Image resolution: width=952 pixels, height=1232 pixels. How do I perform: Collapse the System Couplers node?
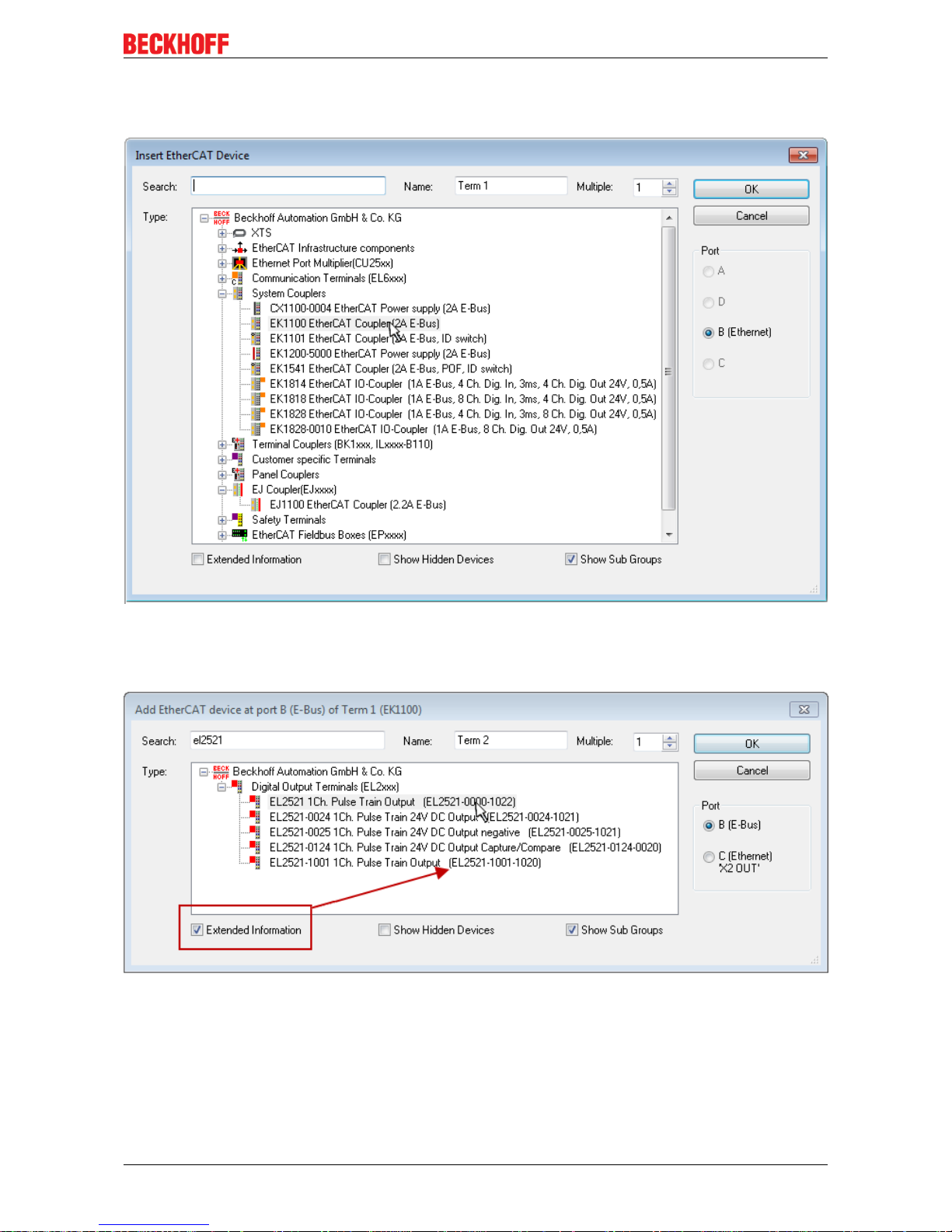pos(222,294)
